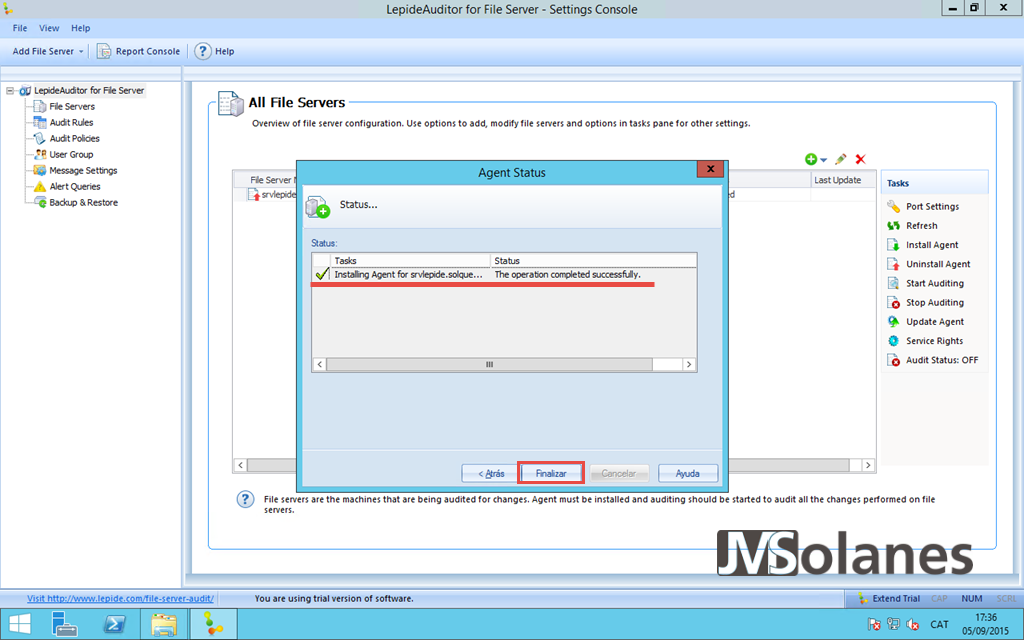
Task: Click file server list scroll right arrow
Action: coord(868,465)
